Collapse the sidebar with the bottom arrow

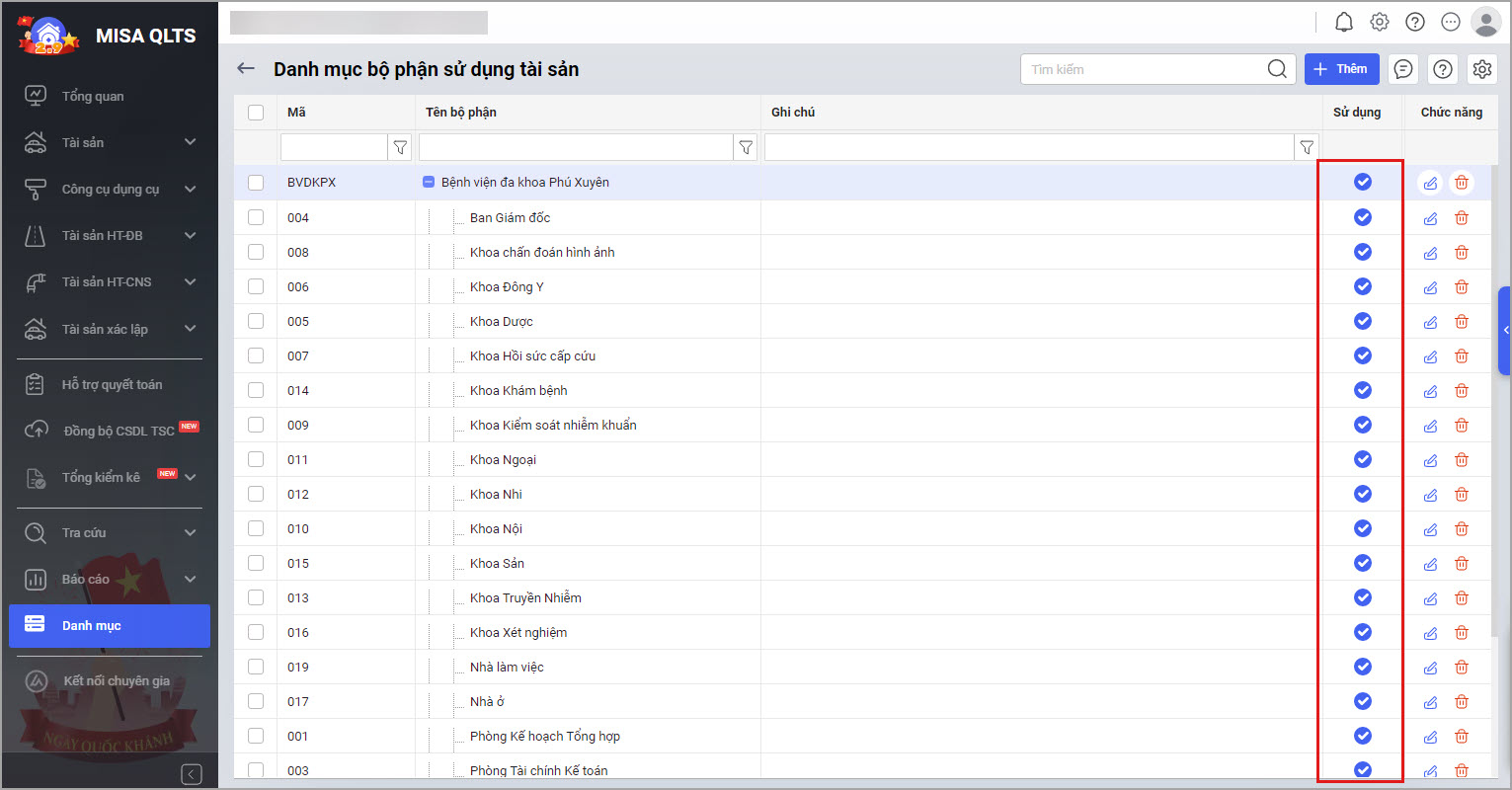192,774
